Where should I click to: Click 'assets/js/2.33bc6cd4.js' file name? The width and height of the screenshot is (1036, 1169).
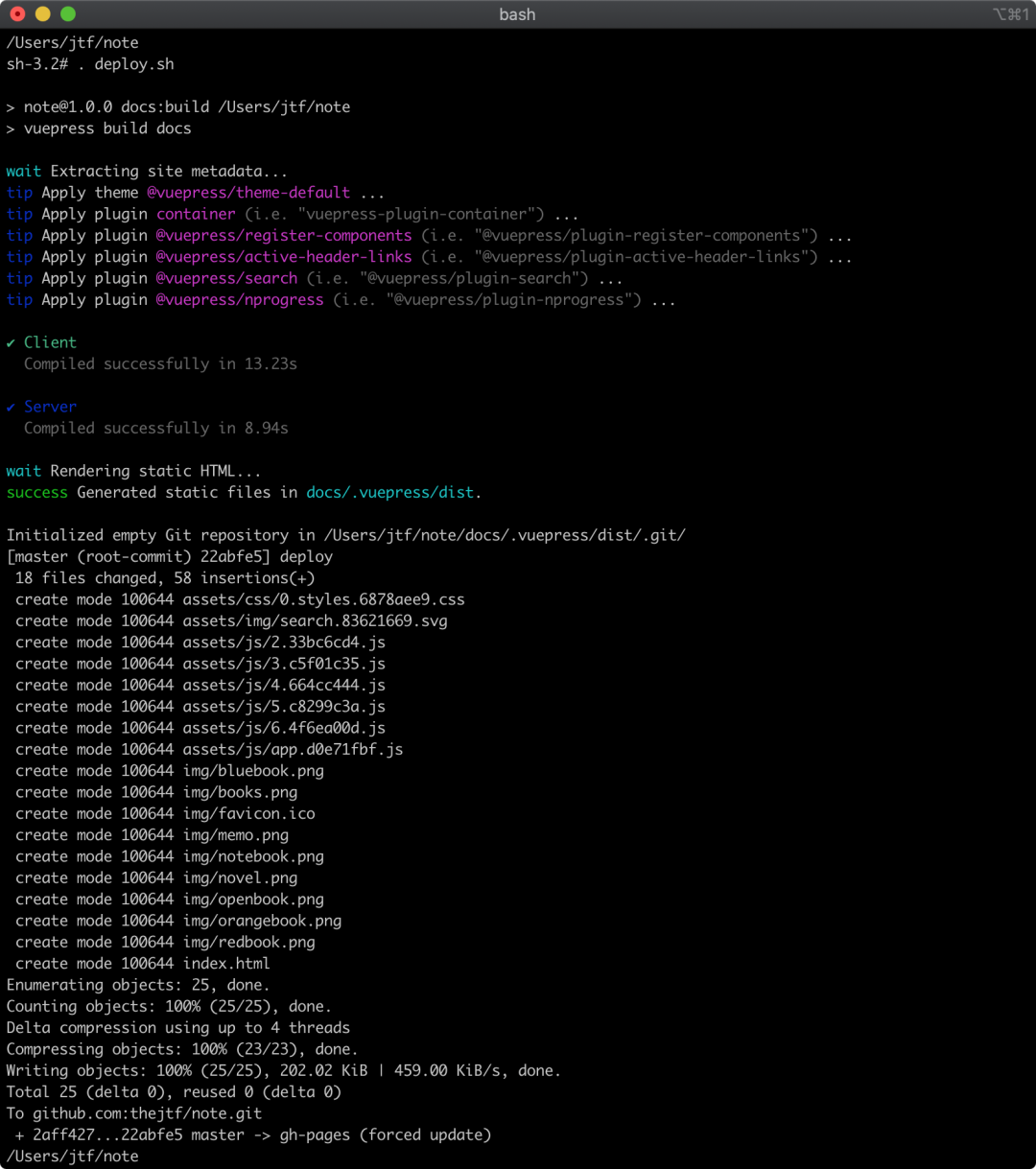pyautogui.click(x=284, y=642)
